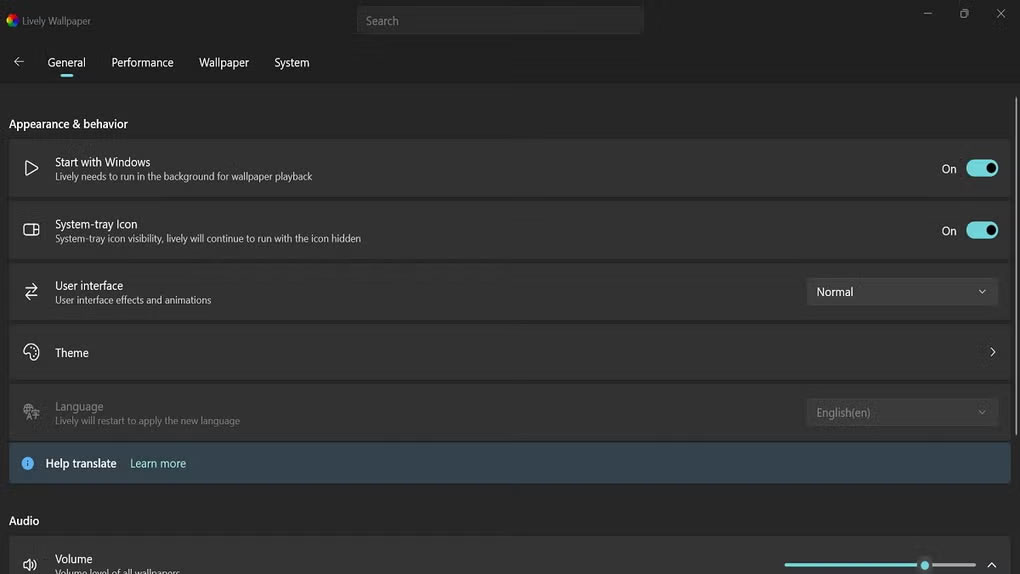Click the User interface arrows icon
Screen dimensions: 1020x574
pos(31,292)
